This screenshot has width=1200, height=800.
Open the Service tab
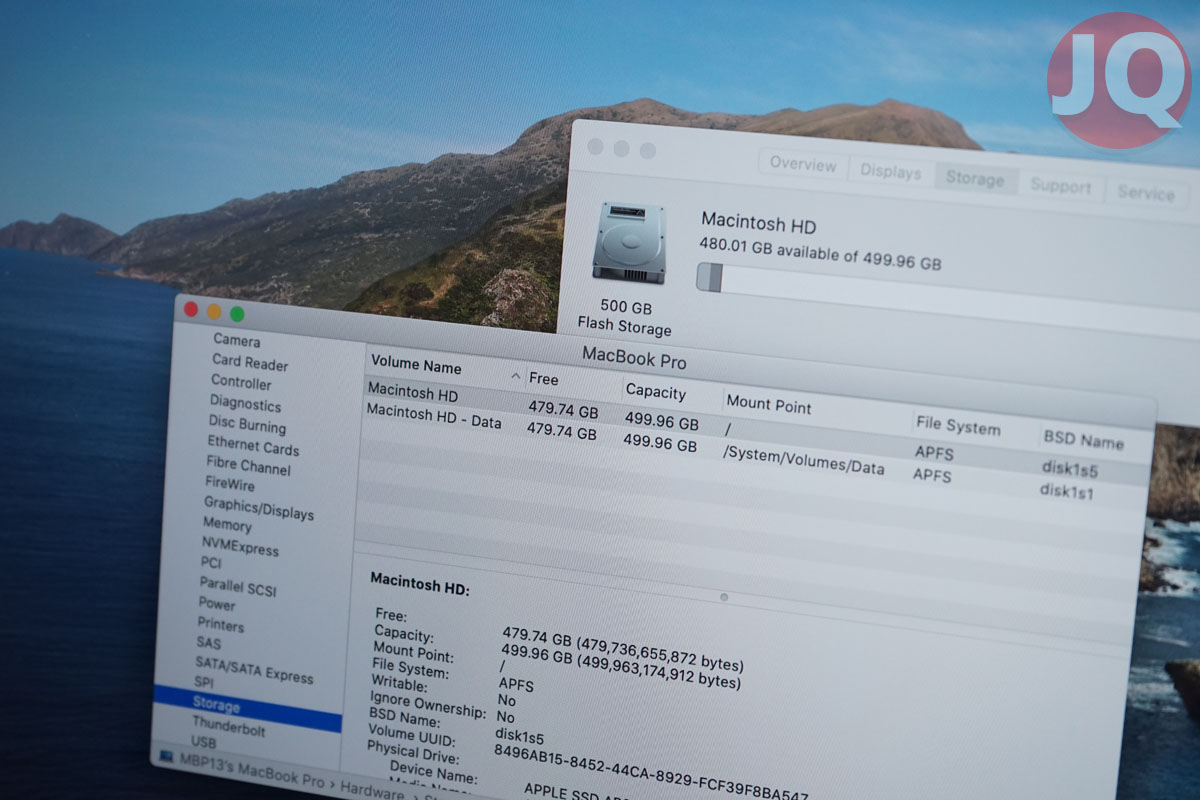pyautogui.click(x=1146, y=193)
